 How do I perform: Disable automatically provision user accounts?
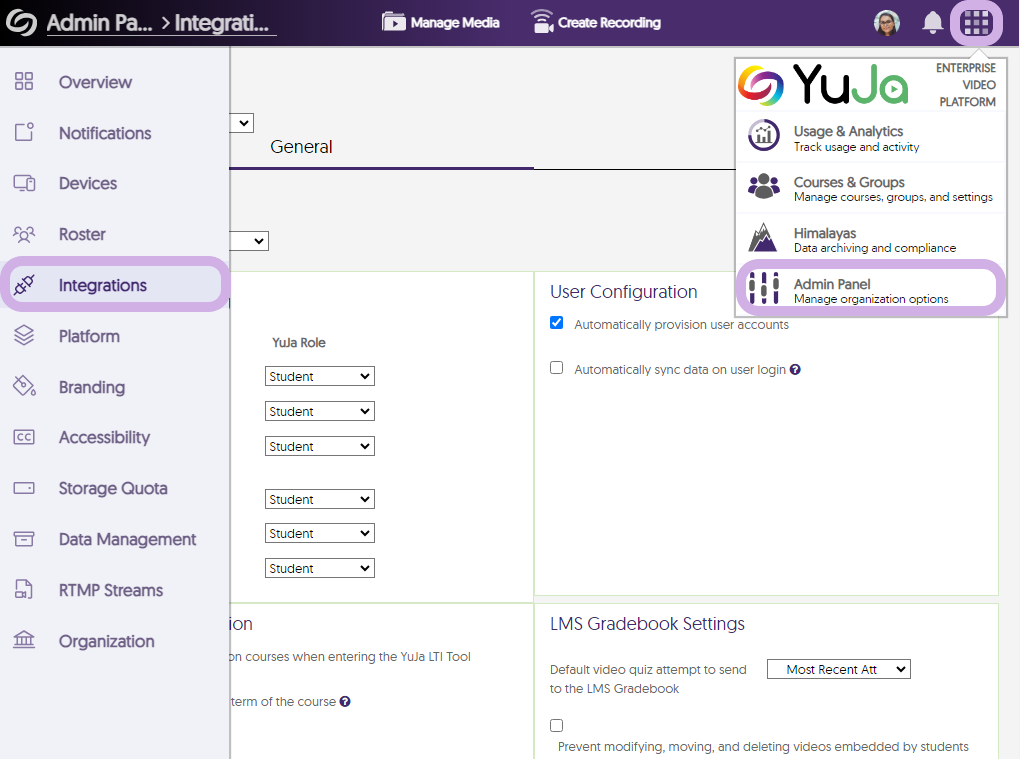click(557, 323)
